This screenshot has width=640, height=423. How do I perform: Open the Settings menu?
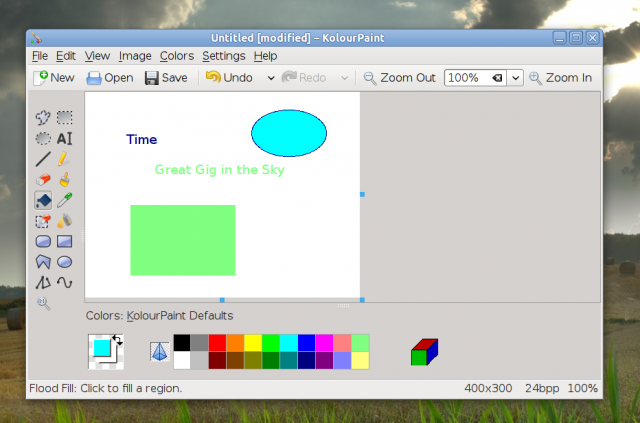pos(224,56)
